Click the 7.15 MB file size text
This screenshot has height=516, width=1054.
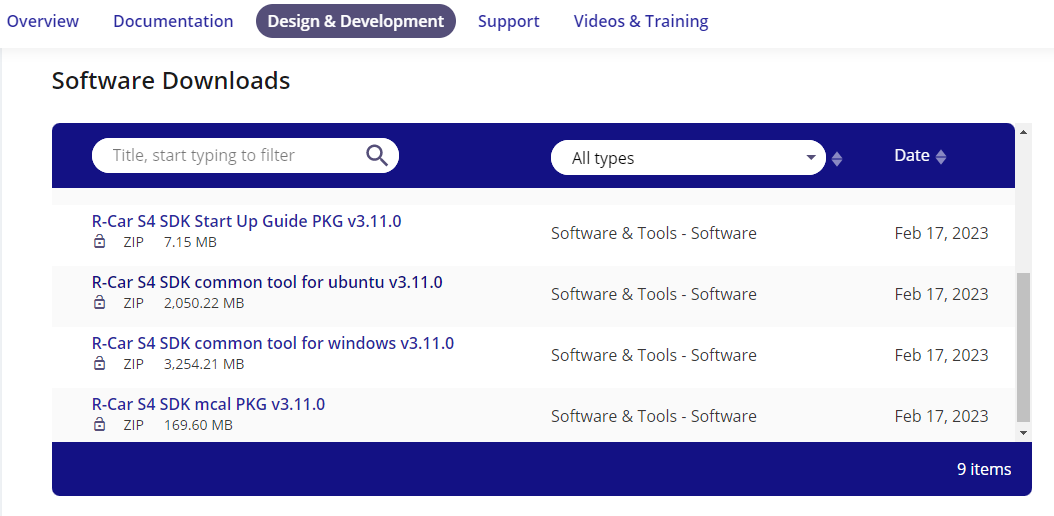190,242
